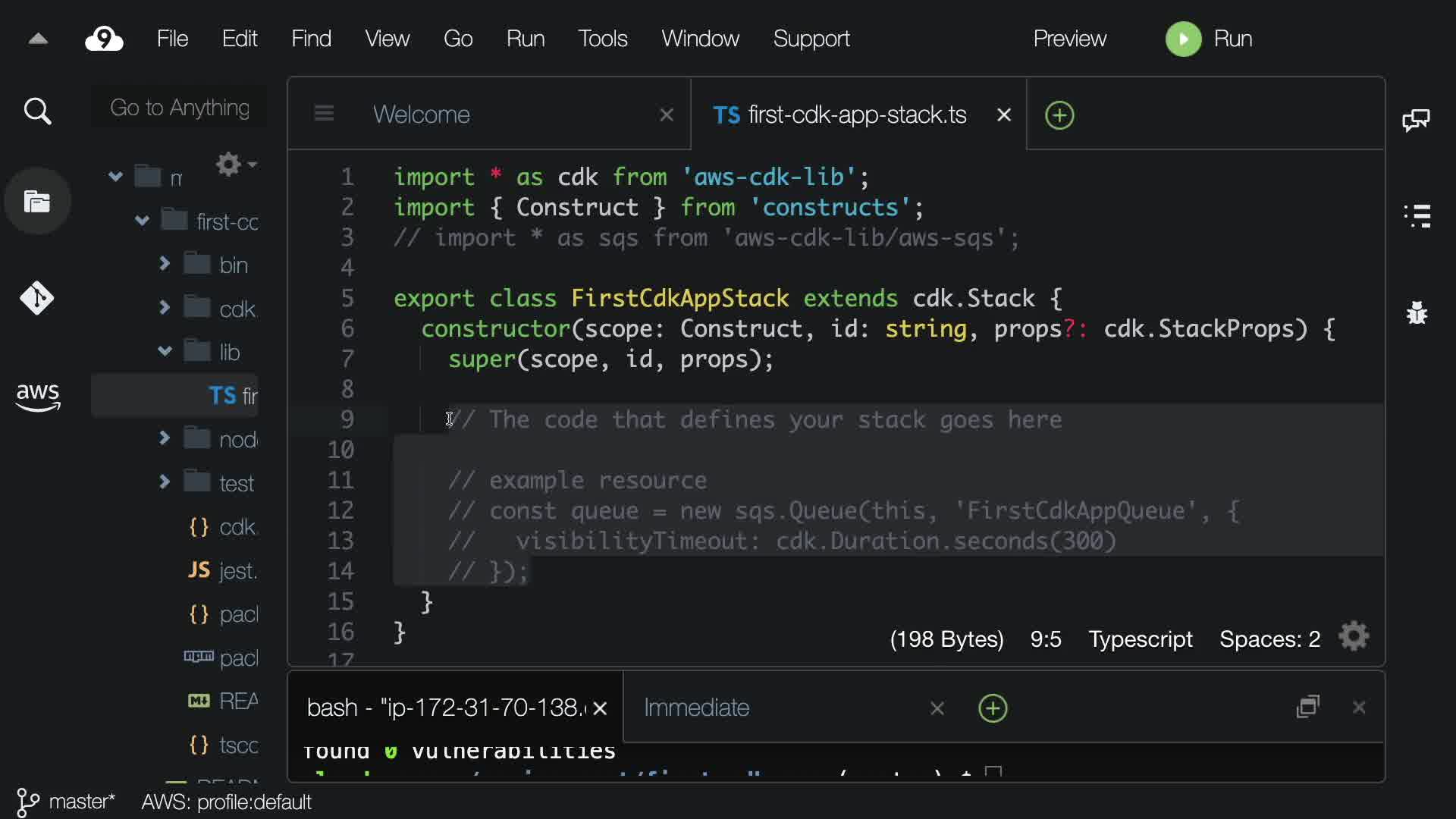Open editor settings gear in status bar
The width and height of the screenshot is (1456, 819).
point(1354,637)
